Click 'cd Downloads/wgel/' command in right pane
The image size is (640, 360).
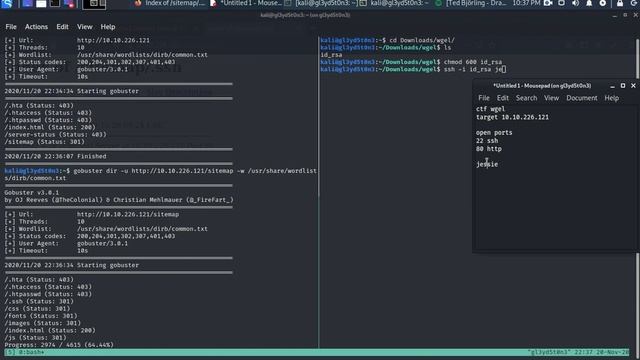422,40
